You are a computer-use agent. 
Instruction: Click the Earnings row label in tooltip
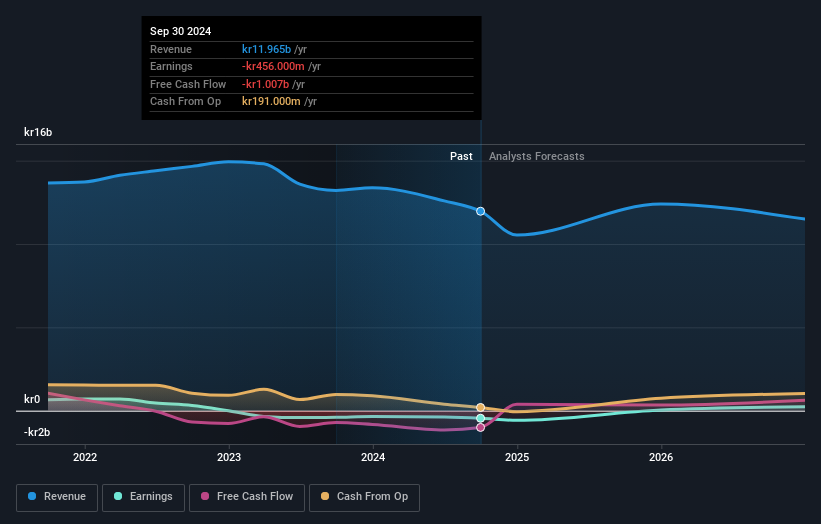[171, 66]
